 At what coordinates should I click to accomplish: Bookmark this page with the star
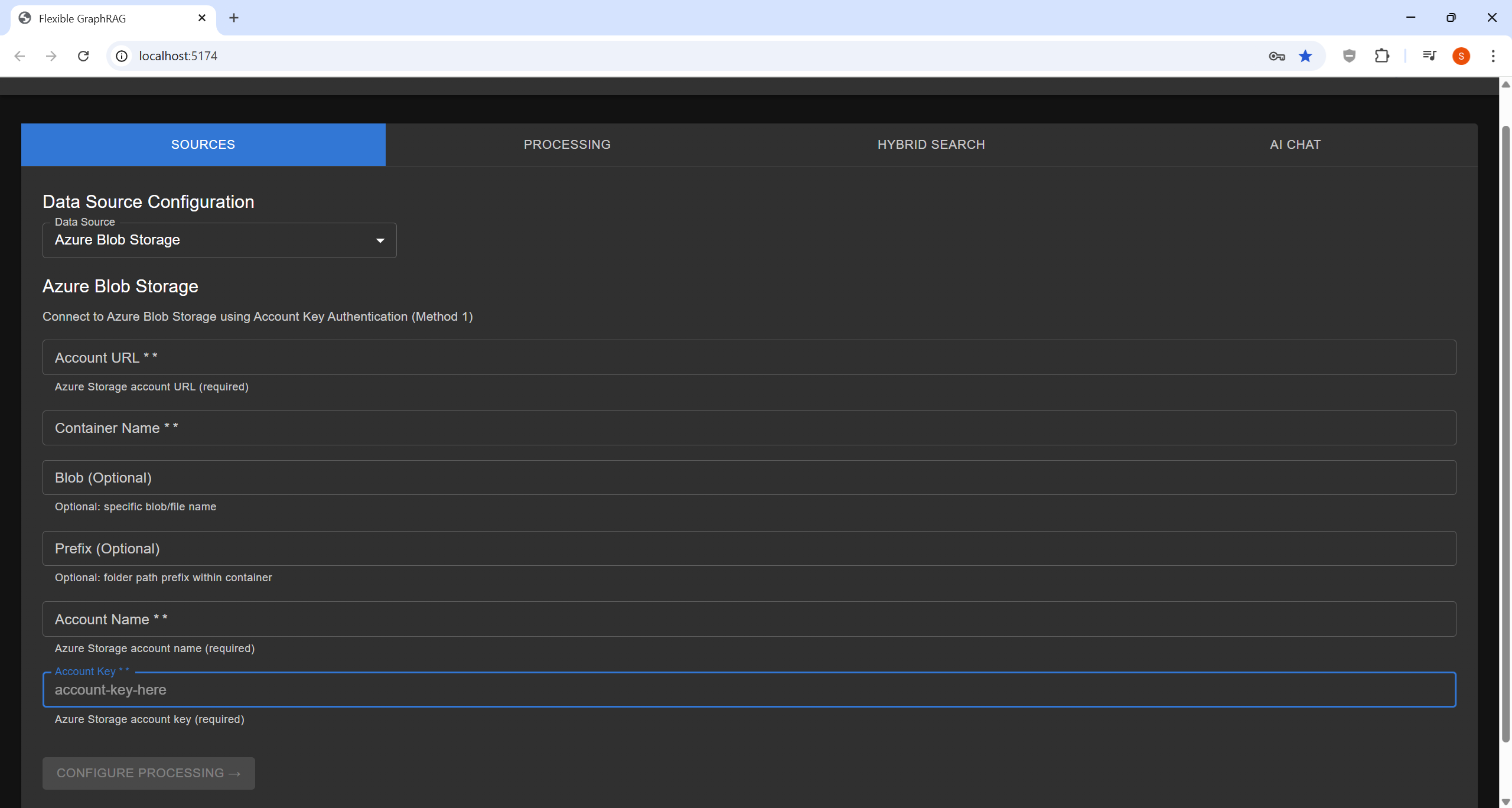[1305, 56]
